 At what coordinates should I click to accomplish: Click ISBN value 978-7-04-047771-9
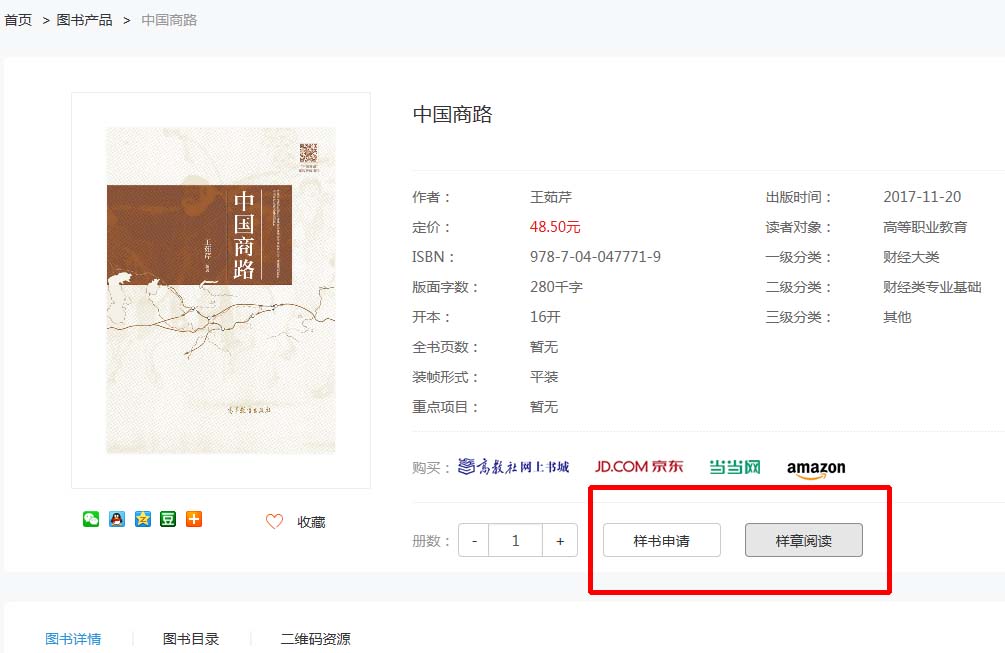(x=595, y=257)
